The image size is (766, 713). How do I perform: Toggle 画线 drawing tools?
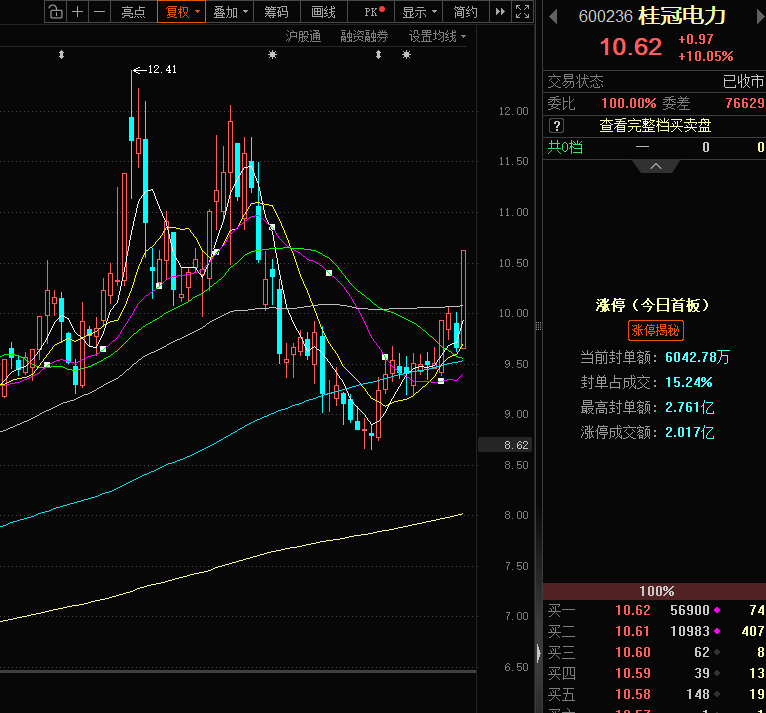pos(323,12)
